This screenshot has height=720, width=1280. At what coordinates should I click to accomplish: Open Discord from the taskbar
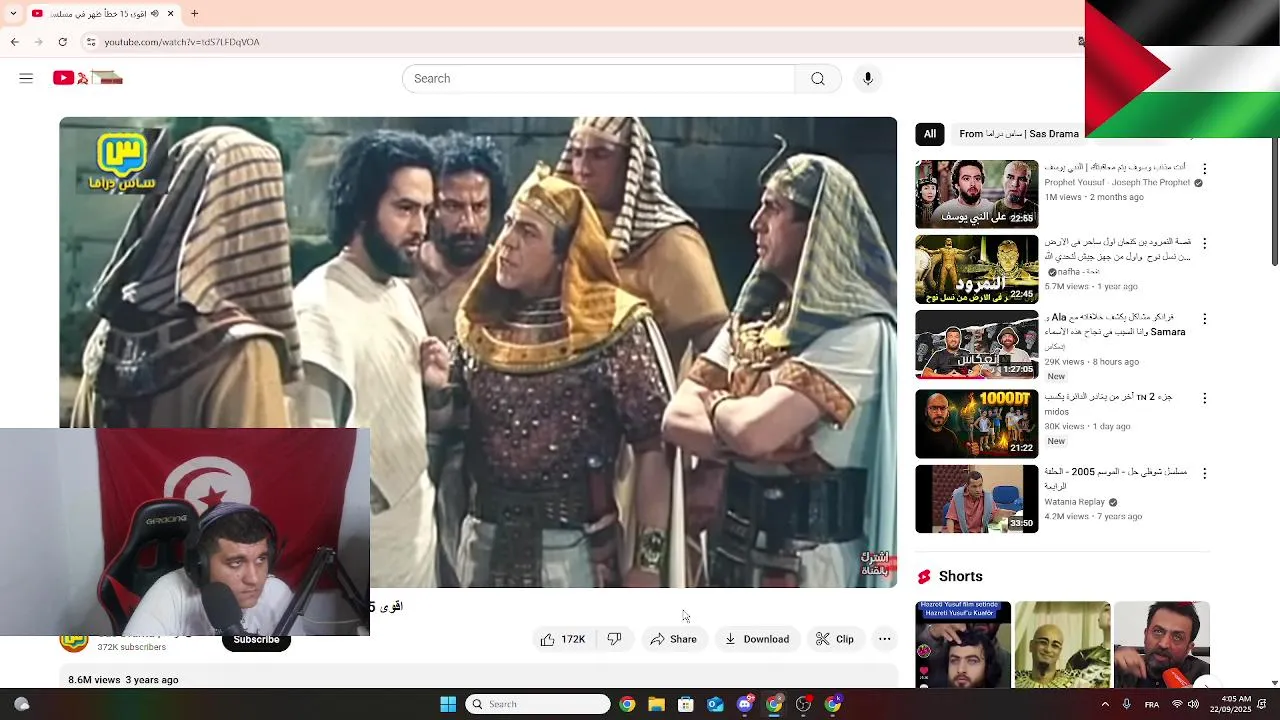(x=745, y=704)
